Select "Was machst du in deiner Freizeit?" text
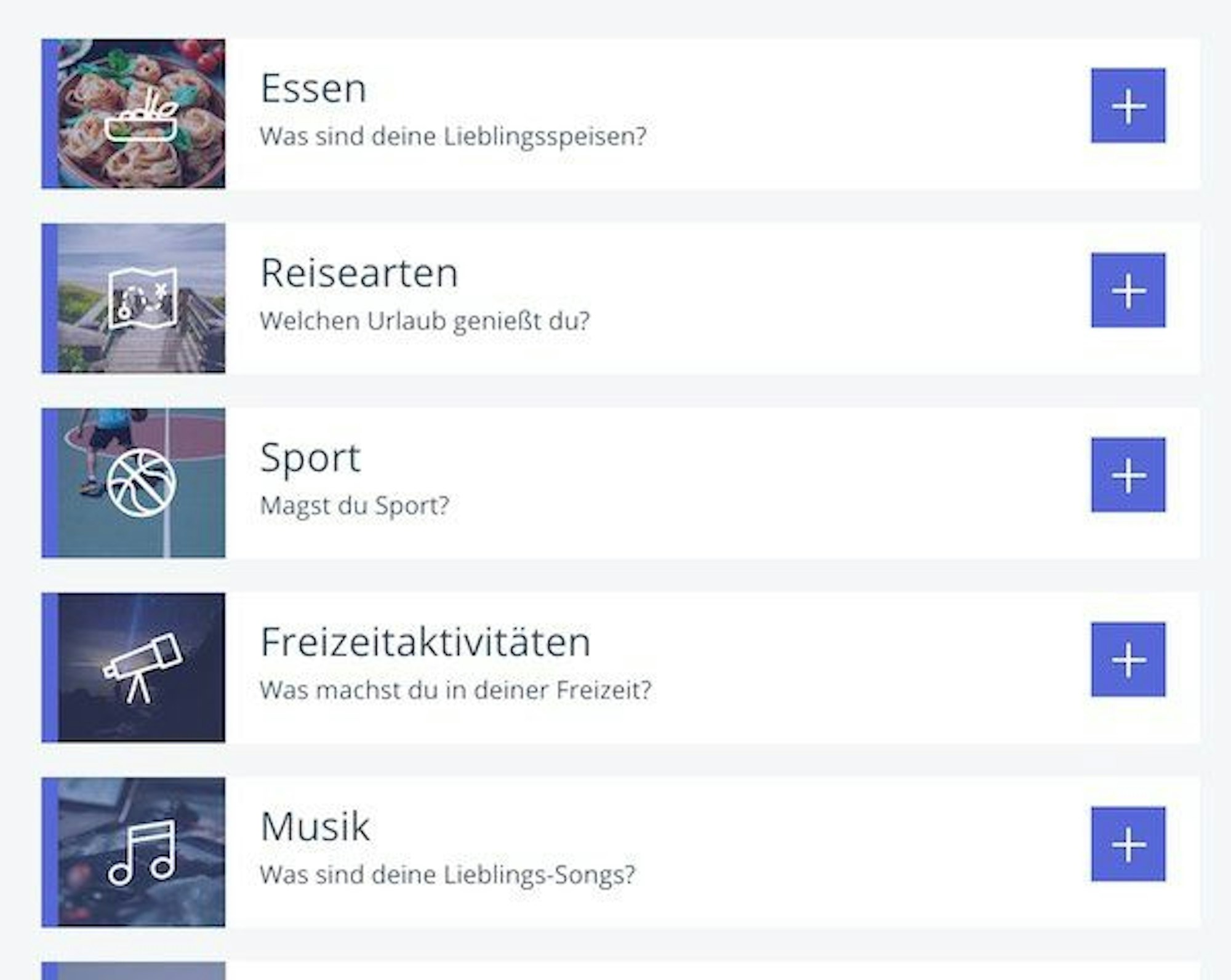Image resolution: width=1231 pixels, height=980 pixels. coord(455,690)
